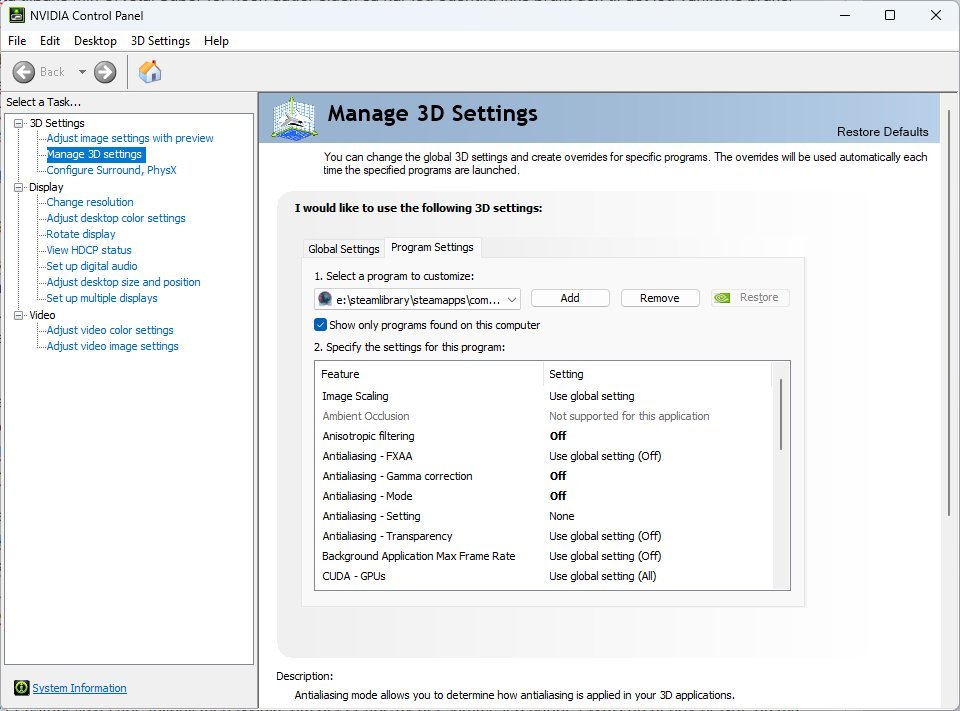This screenshot has height=711, width=960.
Task: Click the Feature column header
Action: coord(429,374)
